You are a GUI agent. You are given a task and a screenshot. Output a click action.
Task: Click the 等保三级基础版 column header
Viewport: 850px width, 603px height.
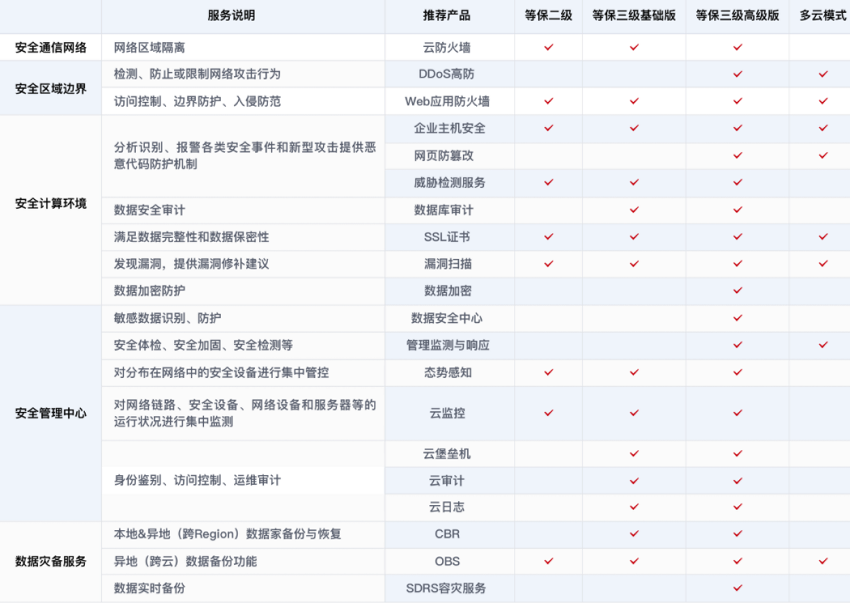[x=634, y=16]
